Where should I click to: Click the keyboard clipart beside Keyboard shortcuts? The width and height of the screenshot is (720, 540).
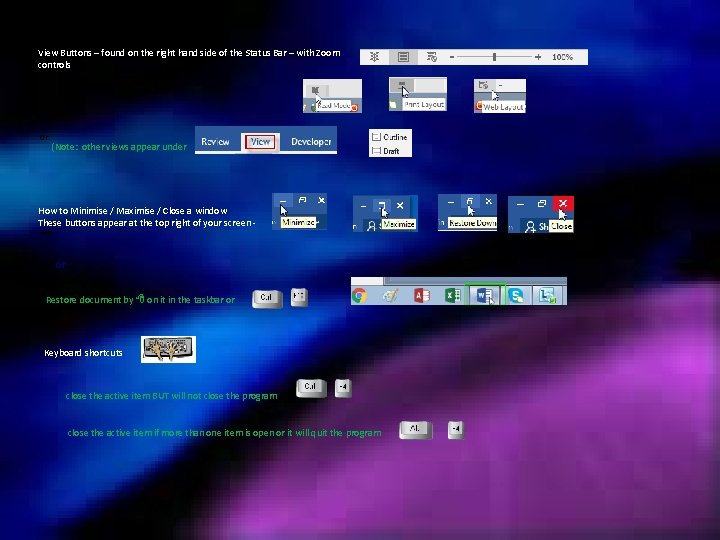[169, 349]
